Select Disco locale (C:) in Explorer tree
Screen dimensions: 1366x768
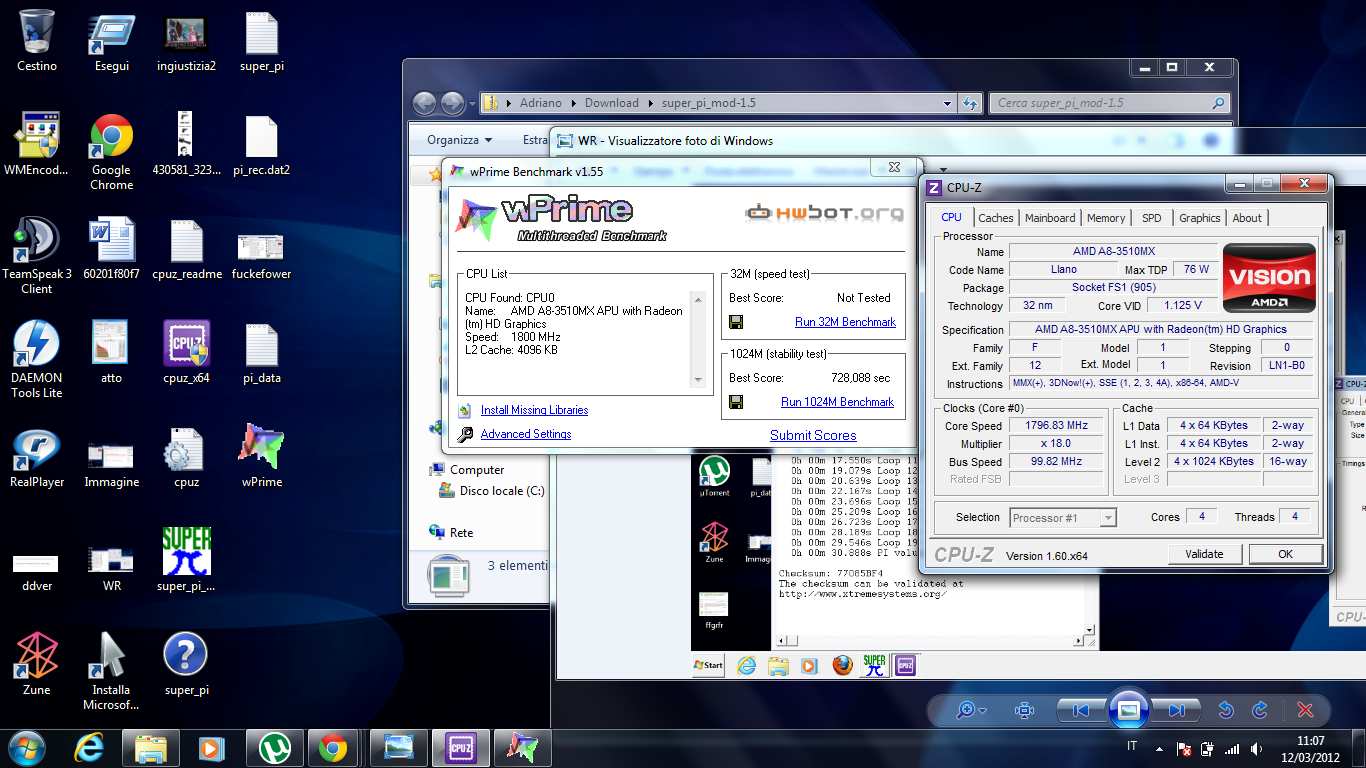pyautogui.click(x=492, y=491)
